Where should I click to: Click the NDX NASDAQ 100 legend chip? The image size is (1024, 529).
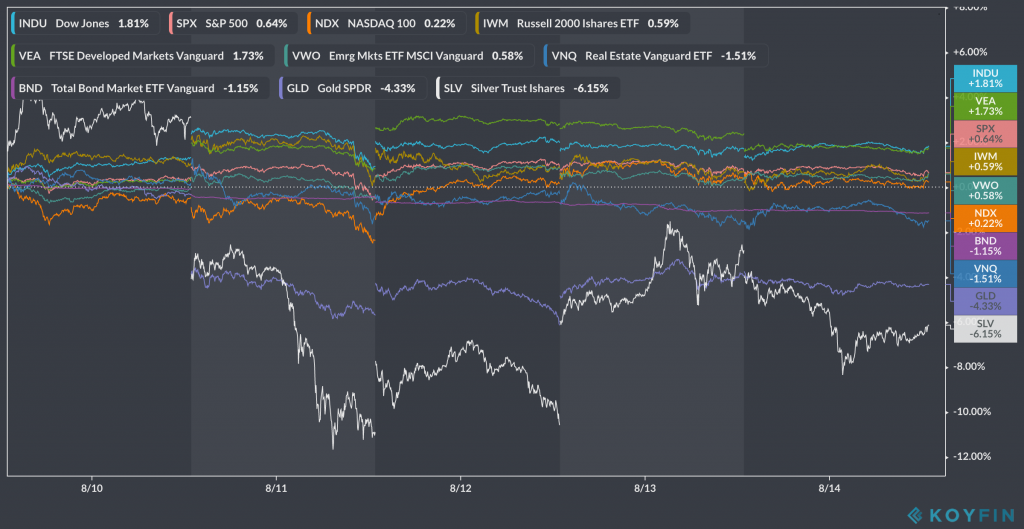[386, 22]
